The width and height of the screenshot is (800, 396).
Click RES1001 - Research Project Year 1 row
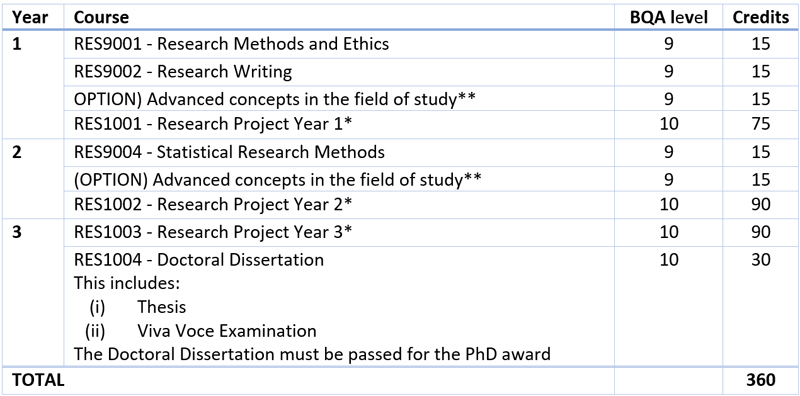(x=400, y=124)
